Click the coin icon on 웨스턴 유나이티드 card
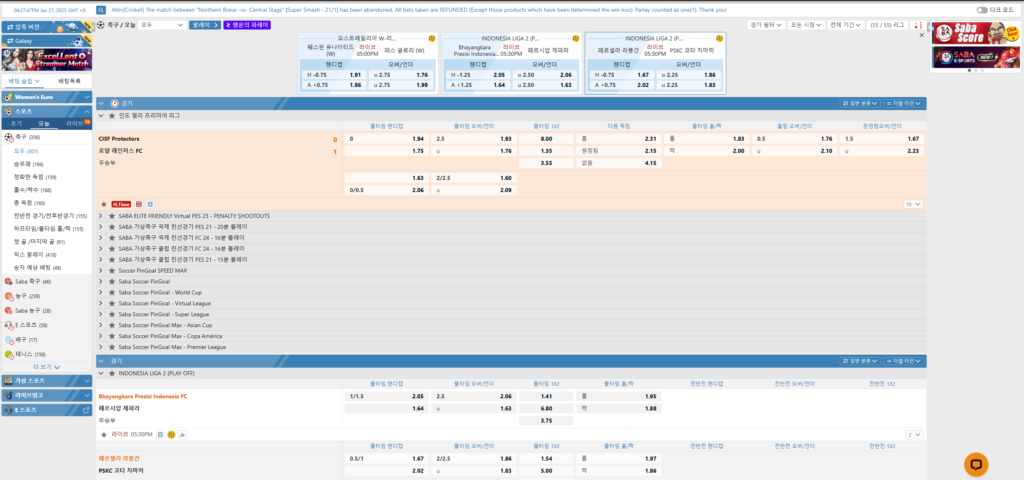Image resolution: width=1024 pixels, height=480 pixels. click(431, 39)
